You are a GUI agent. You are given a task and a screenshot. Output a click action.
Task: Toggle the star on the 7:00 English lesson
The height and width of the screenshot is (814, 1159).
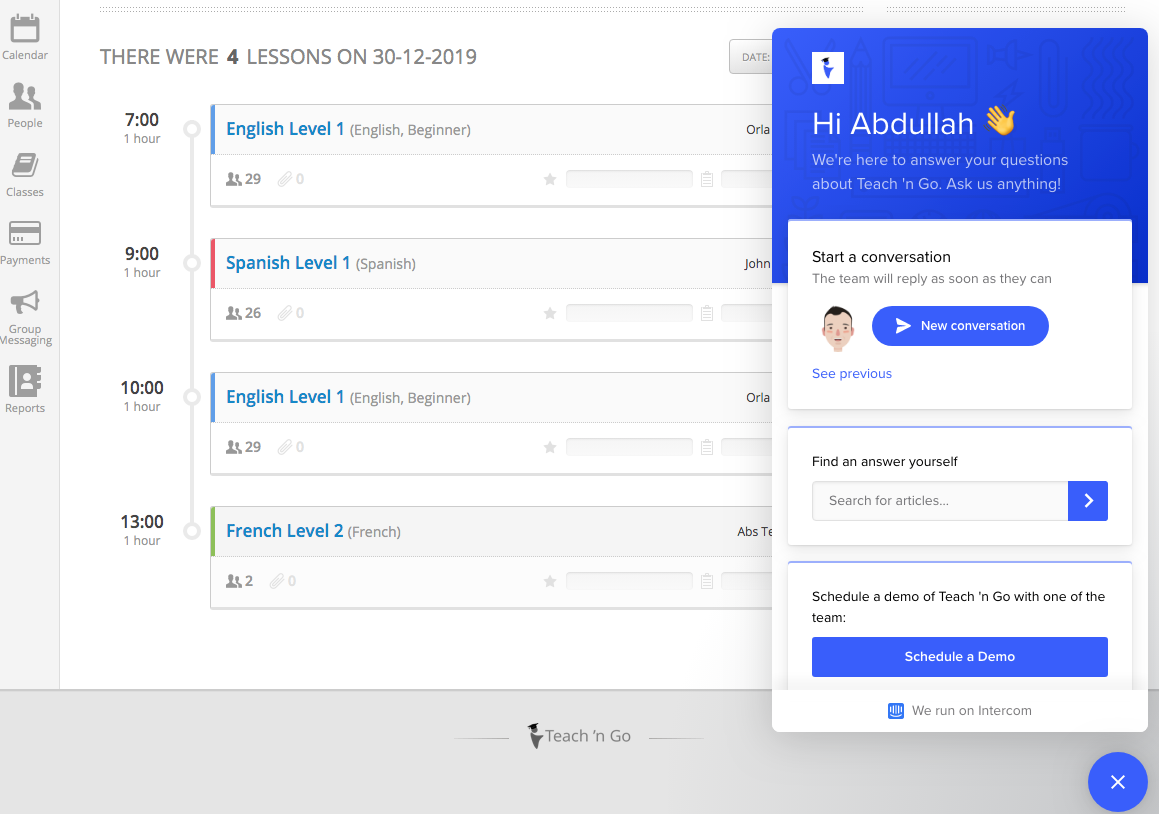click(549, 178)
